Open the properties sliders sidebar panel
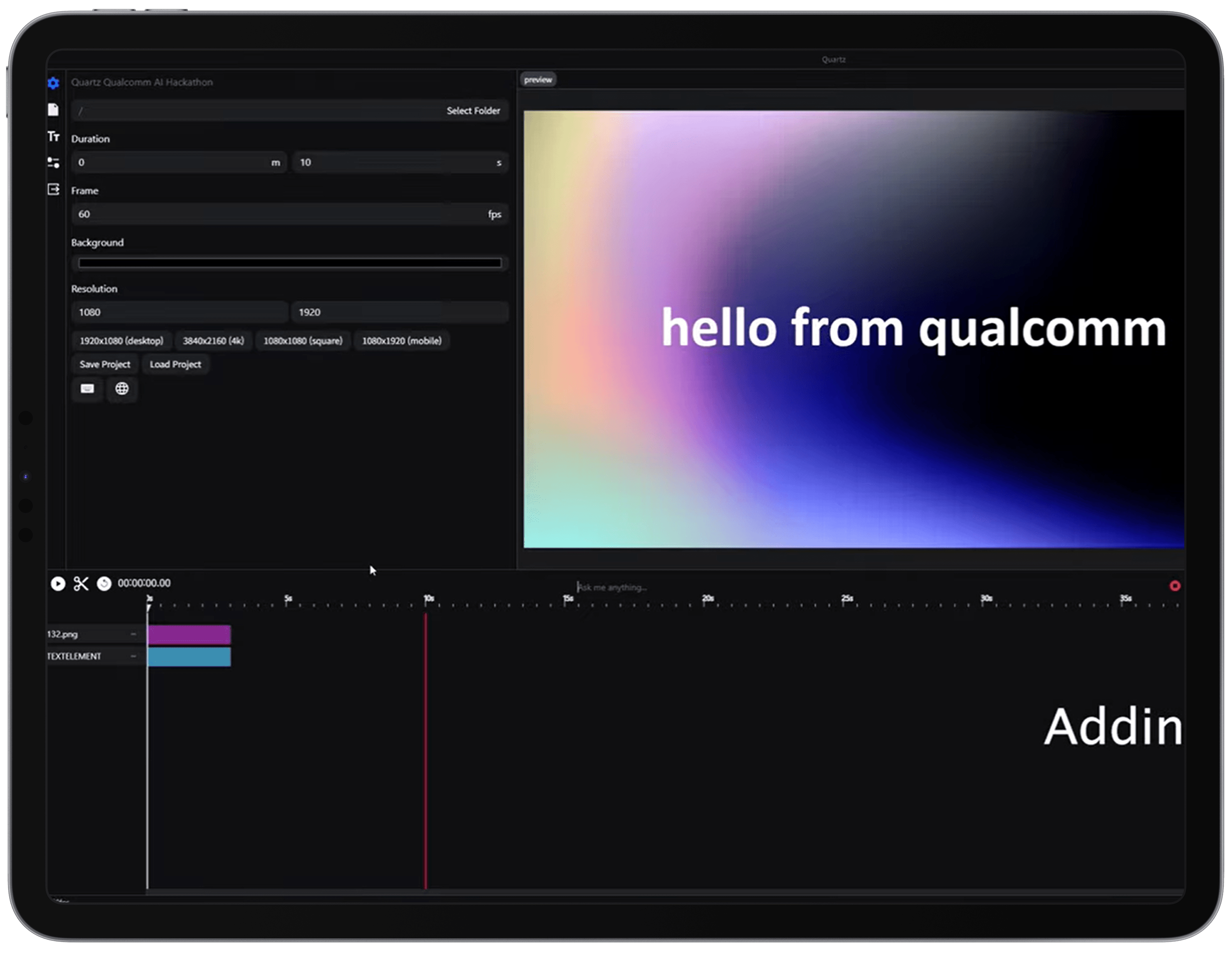 (54, 163)
